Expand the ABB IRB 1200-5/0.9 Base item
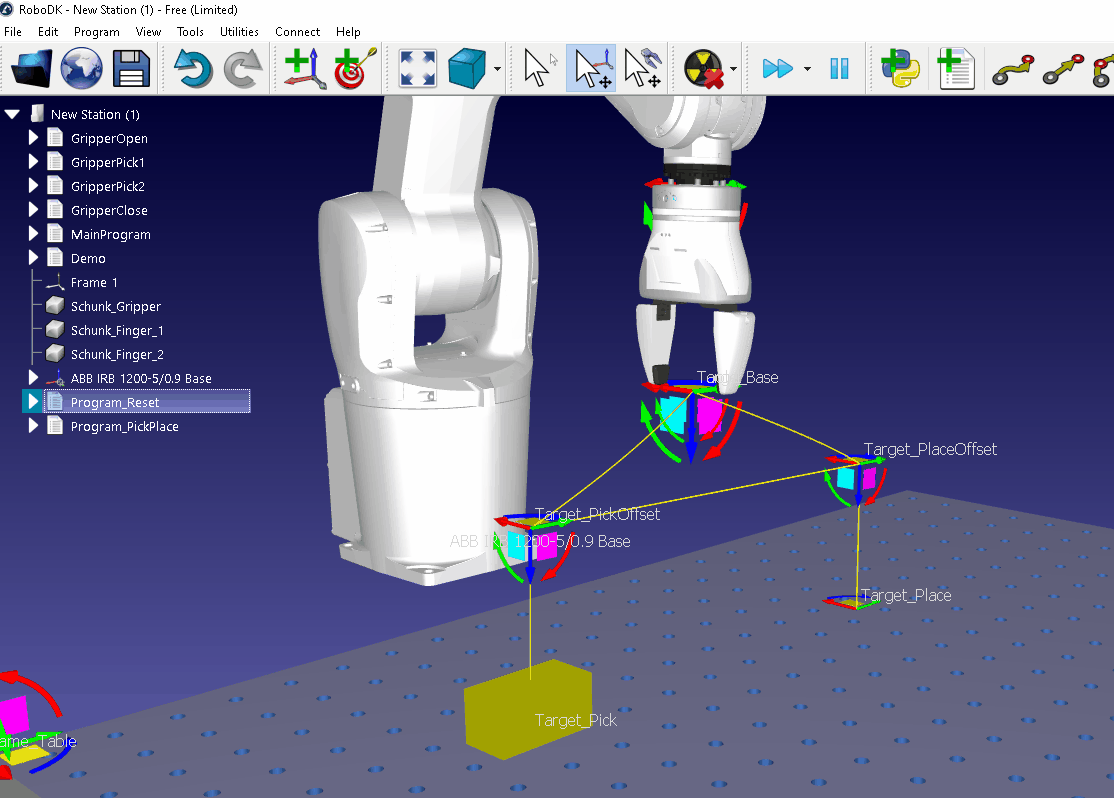 point(33,377)
